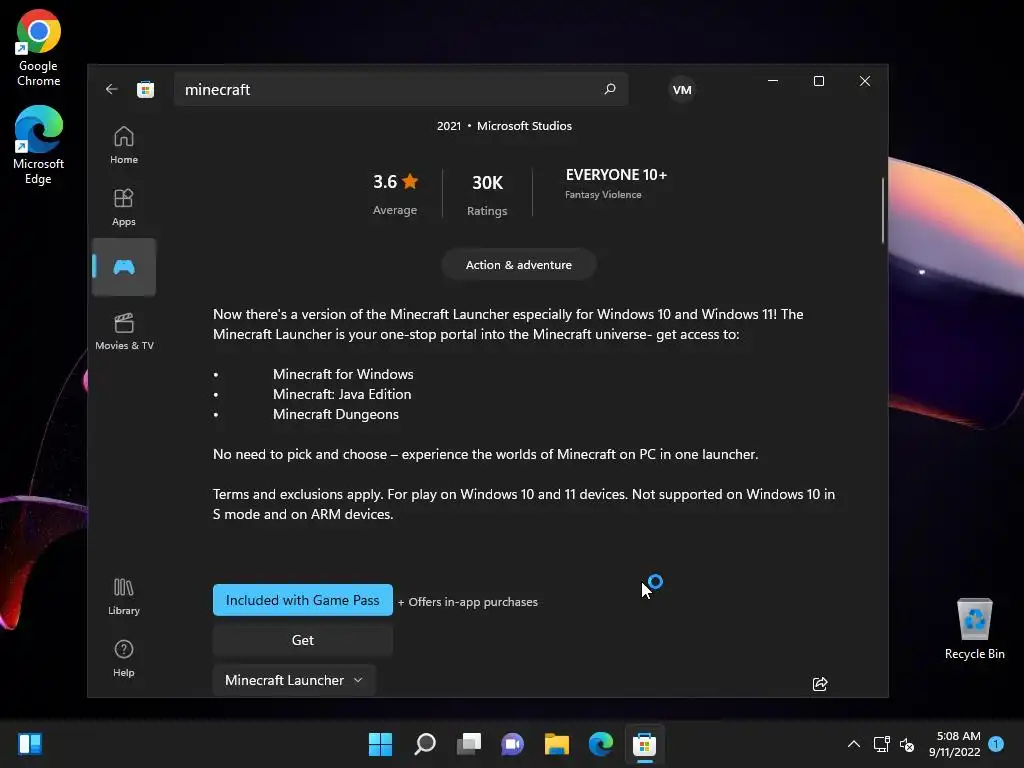
Task: Open File Explorer from taskbar
Action: pyautogui.click(x=557, y=744)
